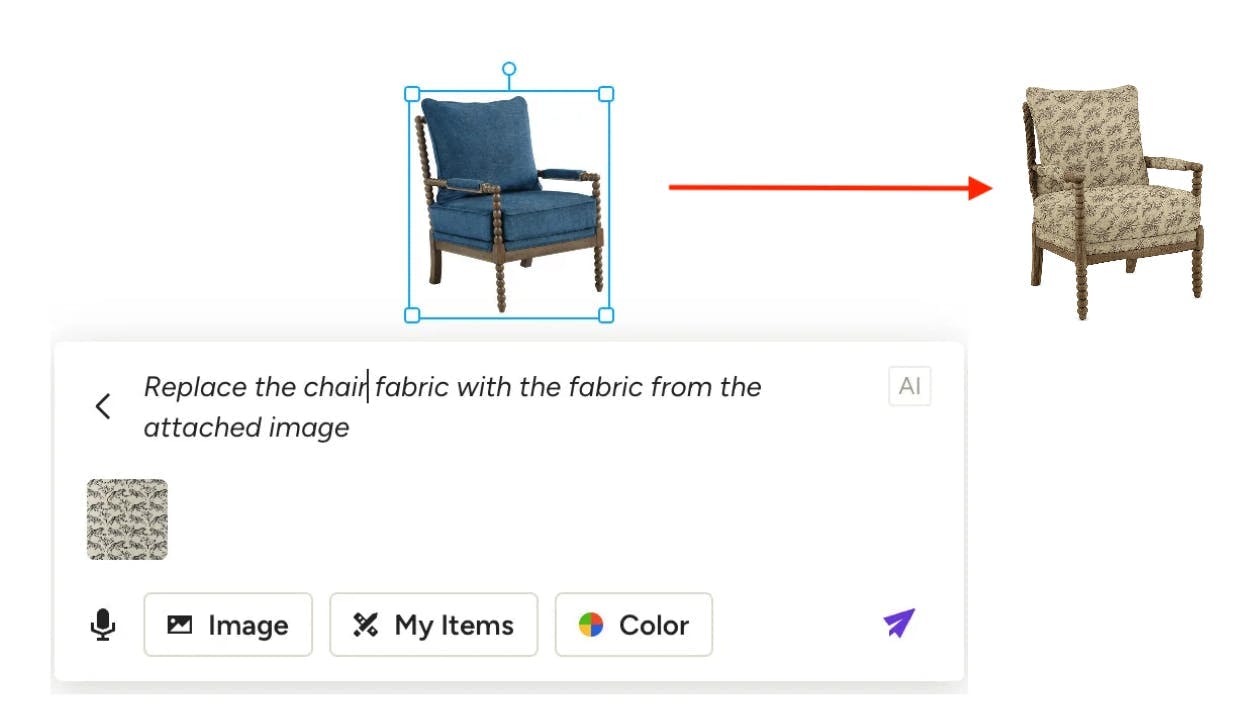Send the prompt with the paper plane icon
This screenshot has height=728, width=1250.
(x=899, y=623)
